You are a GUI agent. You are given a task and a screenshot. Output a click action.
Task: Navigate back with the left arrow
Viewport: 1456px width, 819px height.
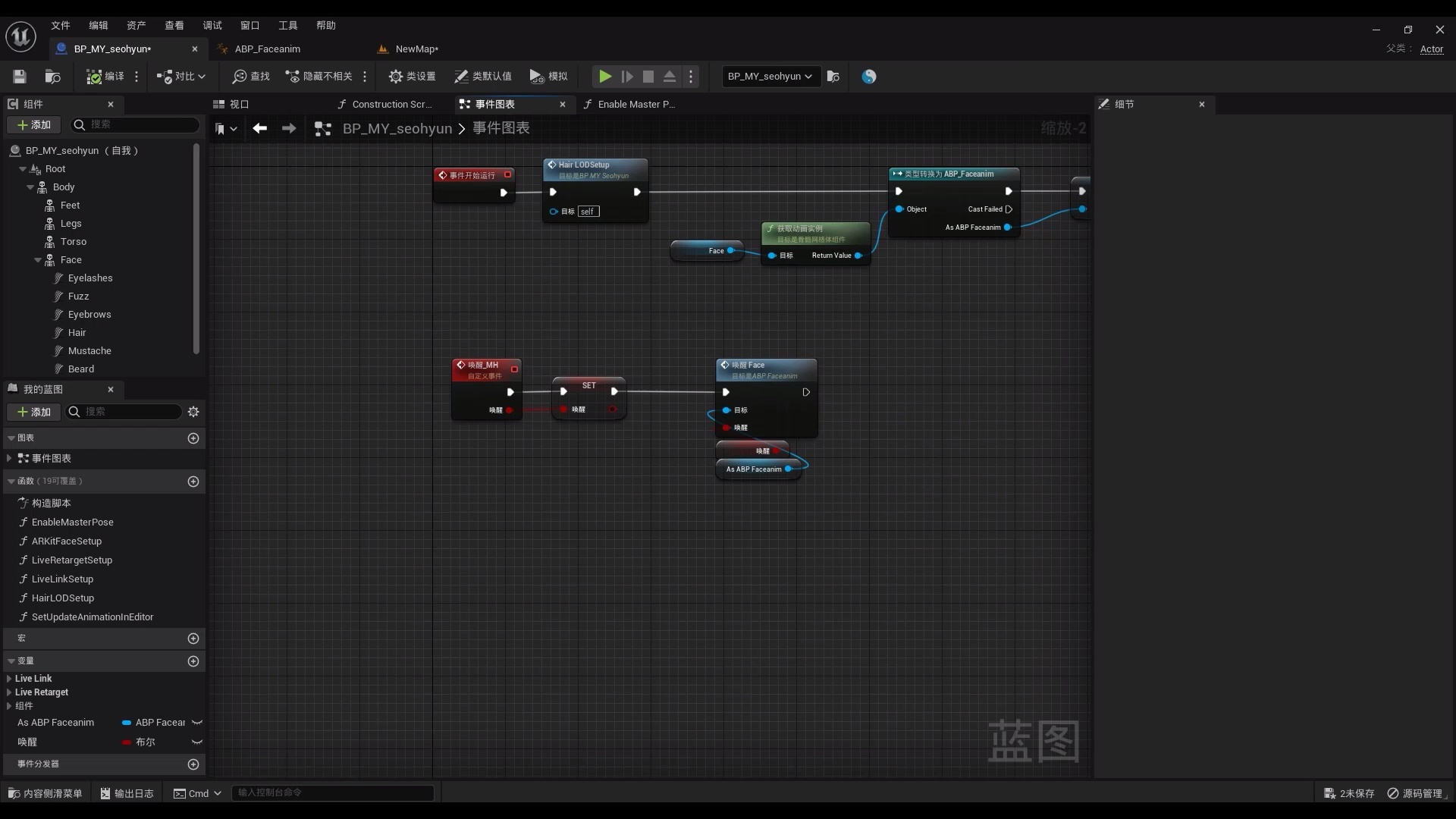(x=260, y=129)
